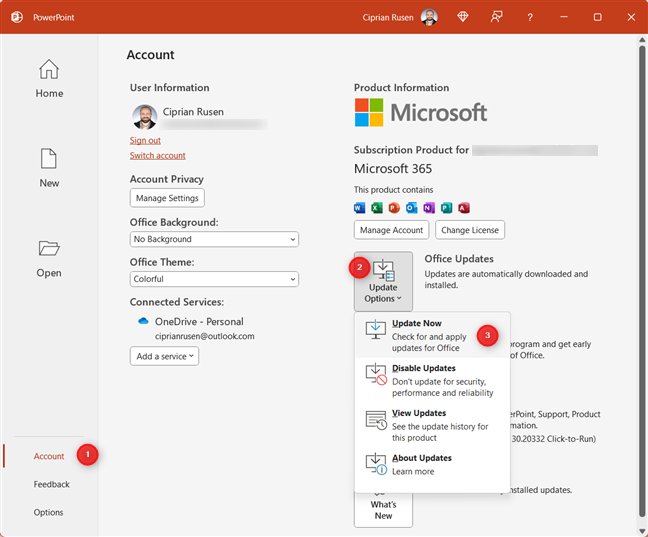This screenshot has width=648, height=537.
Task: Go to the Open files page
Action: tap(49, 258)
